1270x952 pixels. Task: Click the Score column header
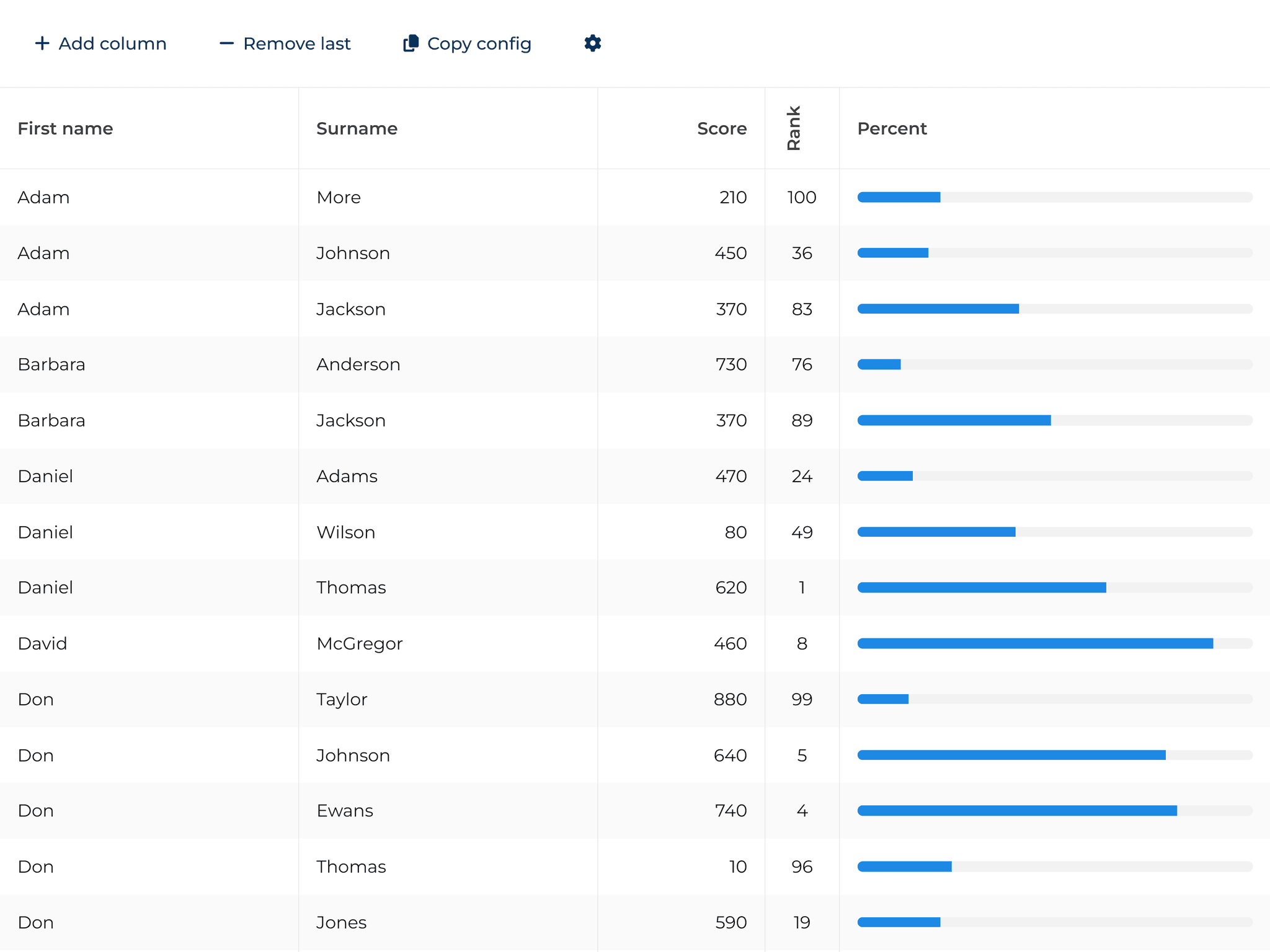tap(721, 128)
